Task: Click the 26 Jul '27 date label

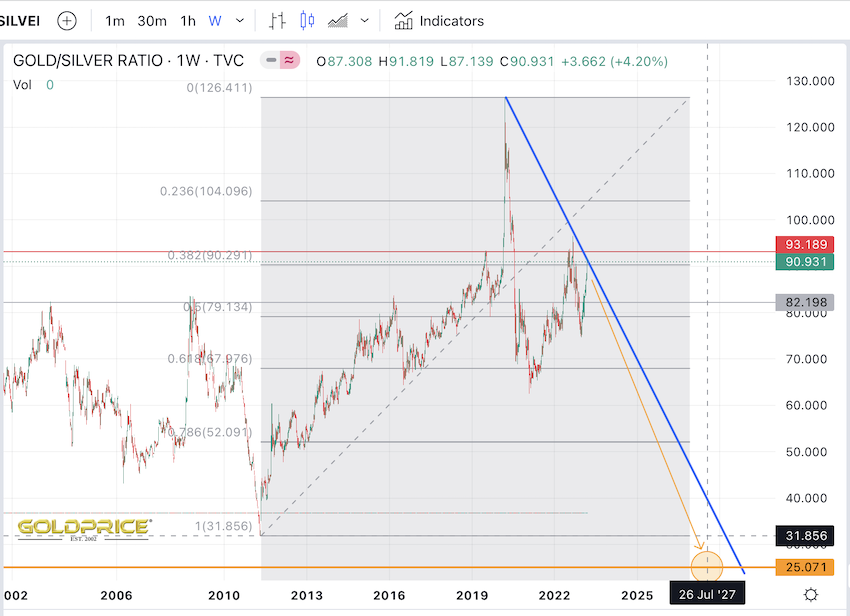Action: coord(707,594)
